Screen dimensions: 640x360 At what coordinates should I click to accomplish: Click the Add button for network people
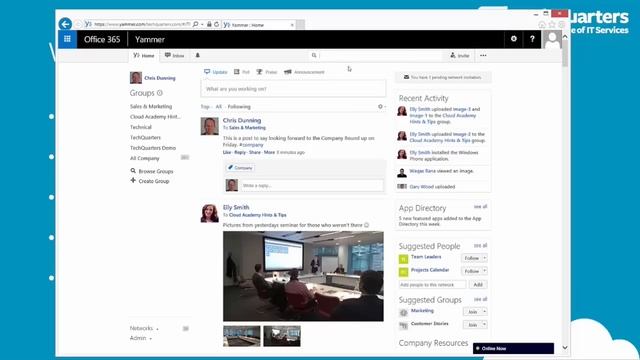point(478,284)
